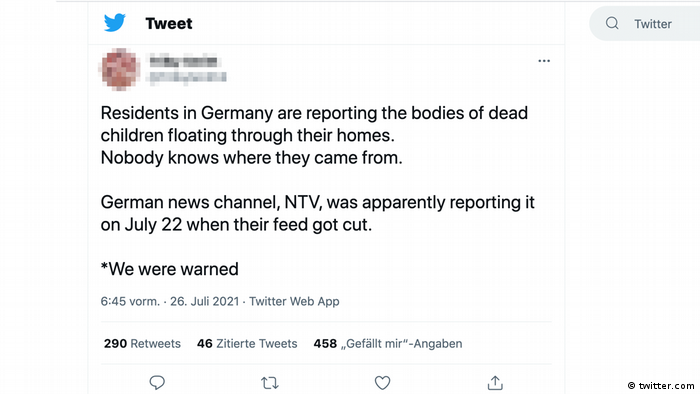Click the tweet paragraph mentioning NTV
Screen dimensions: 700x394
tap(317, 213)
